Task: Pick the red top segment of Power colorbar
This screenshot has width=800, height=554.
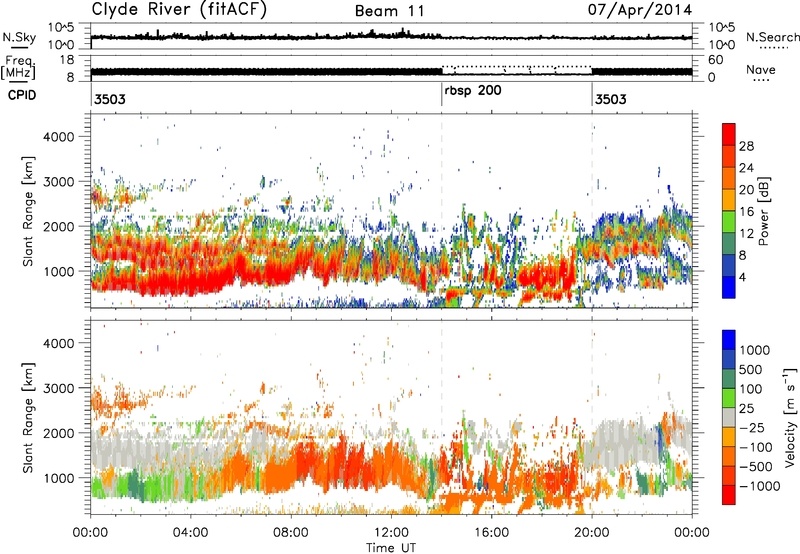Action: (x=729, y=134)
